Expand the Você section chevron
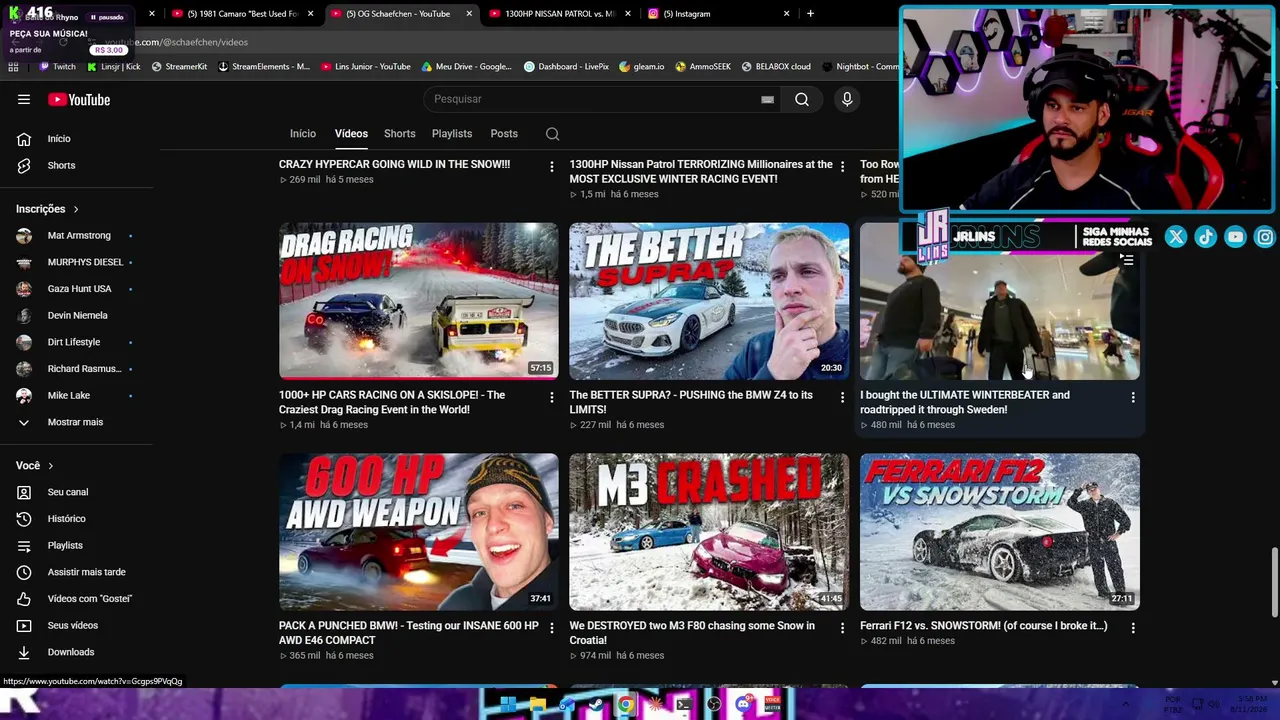The width and height of the screenshot is (1280, 720). 51,466
